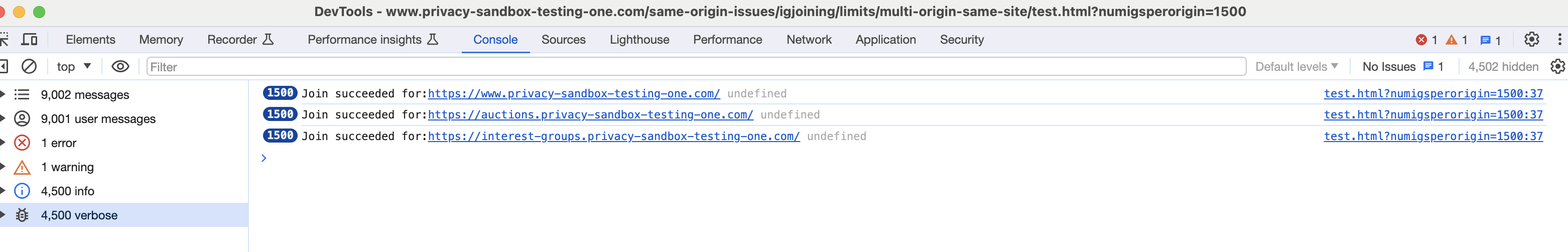
Task: Open the top JavaScript context dropdown
Action: 74,66
